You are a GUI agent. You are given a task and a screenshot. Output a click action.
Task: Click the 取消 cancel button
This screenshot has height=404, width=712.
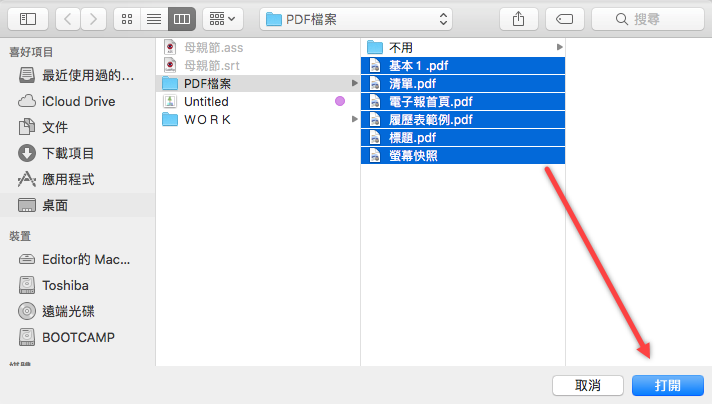coord(588,385)
